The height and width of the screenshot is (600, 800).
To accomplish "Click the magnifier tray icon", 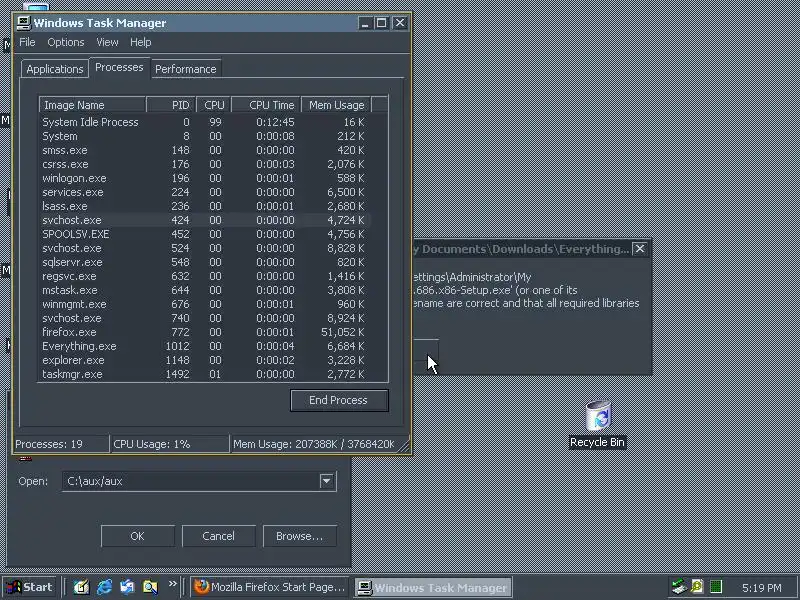I will coord(697,587).
